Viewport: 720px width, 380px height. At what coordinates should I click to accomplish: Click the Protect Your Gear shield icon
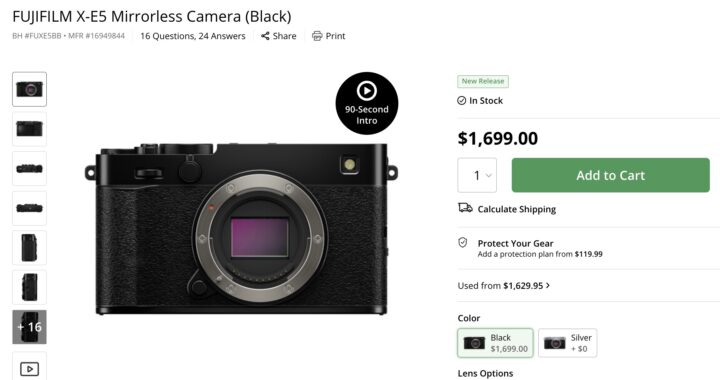(463, 242)
